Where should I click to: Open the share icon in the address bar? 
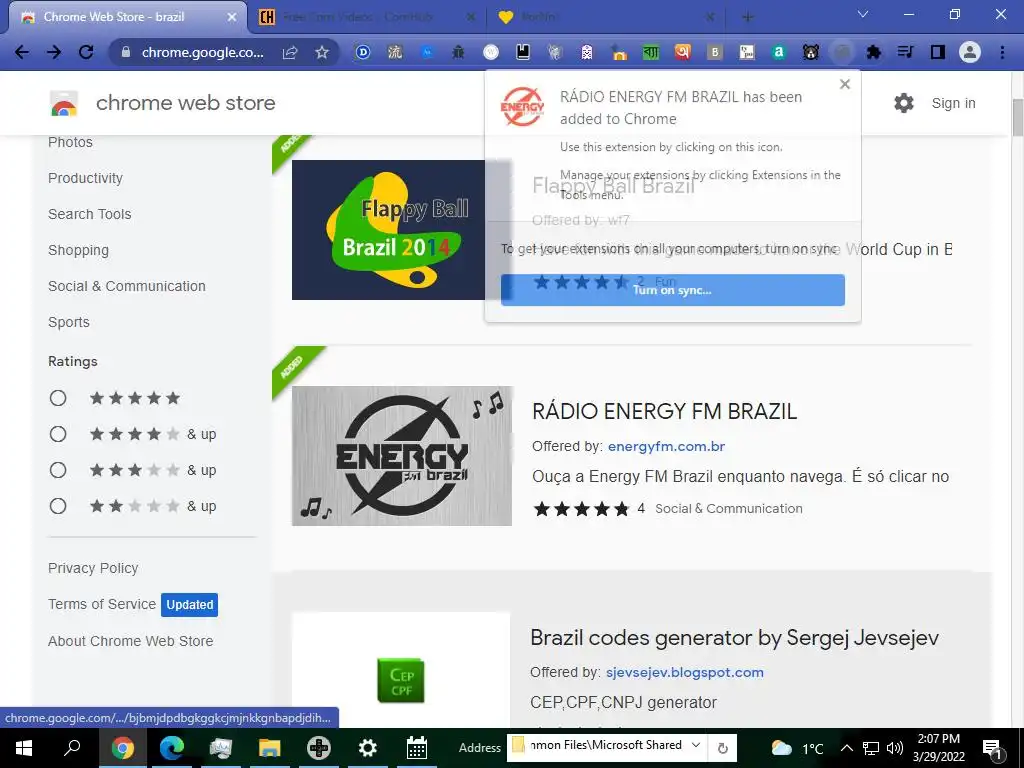290,52
